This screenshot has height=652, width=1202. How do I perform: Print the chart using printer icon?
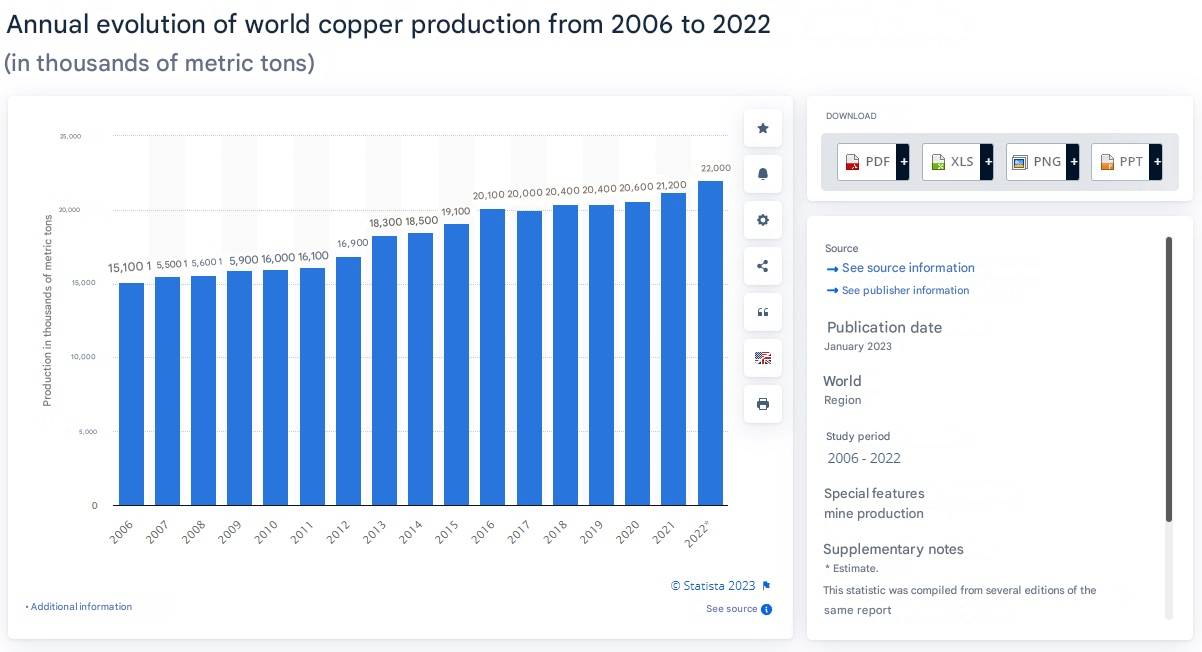(763, 404)
